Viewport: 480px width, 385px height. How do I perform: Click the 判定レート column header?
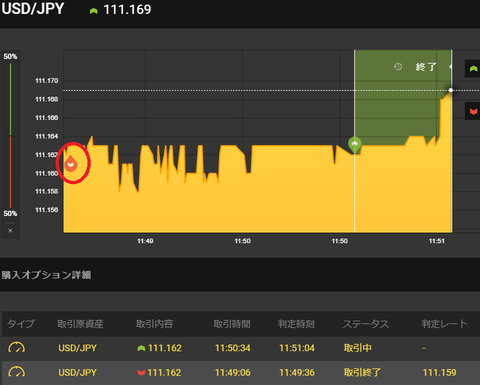[x=445, y=324]
